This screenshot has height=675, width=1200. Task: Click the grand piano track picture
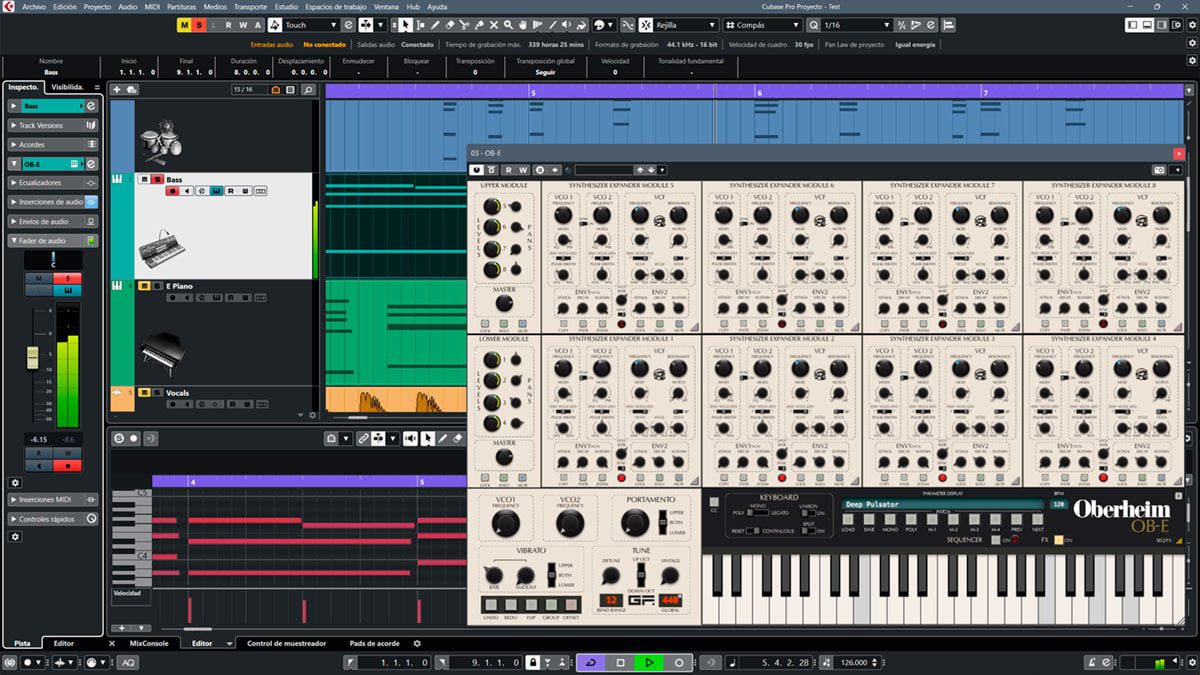click(160, 354)
